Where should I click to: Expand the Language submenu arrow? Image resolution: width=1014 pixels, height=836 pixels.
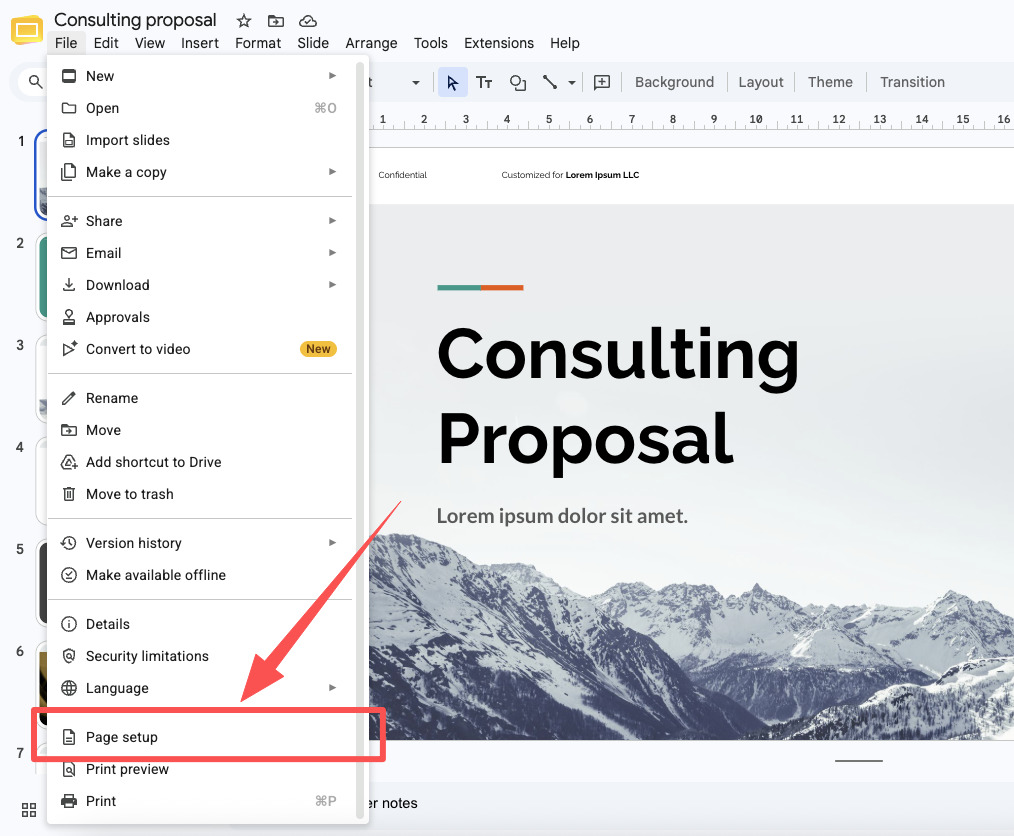[332, 687]
